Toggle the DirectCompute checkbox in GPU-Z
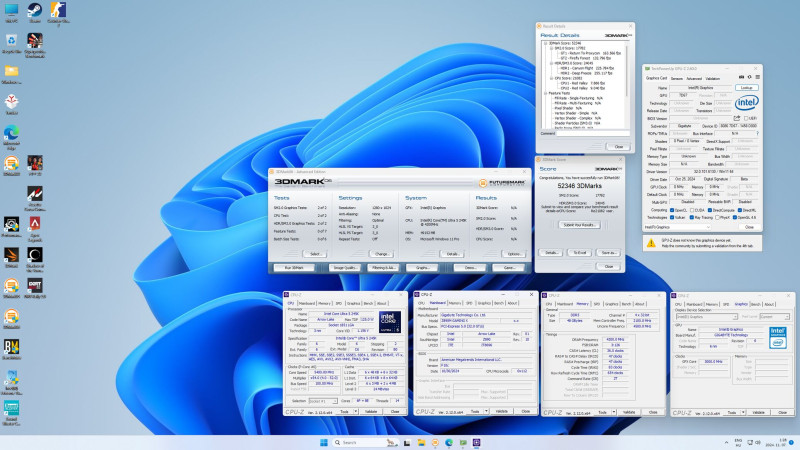The width and height of the screenshot is (800, 450). point(710,210)
